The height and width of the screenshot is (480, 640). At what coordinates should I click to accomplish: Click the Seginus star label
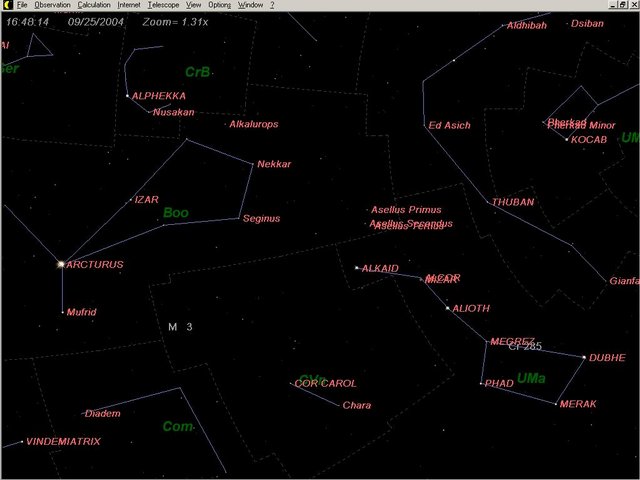click(x=261, y=218)
